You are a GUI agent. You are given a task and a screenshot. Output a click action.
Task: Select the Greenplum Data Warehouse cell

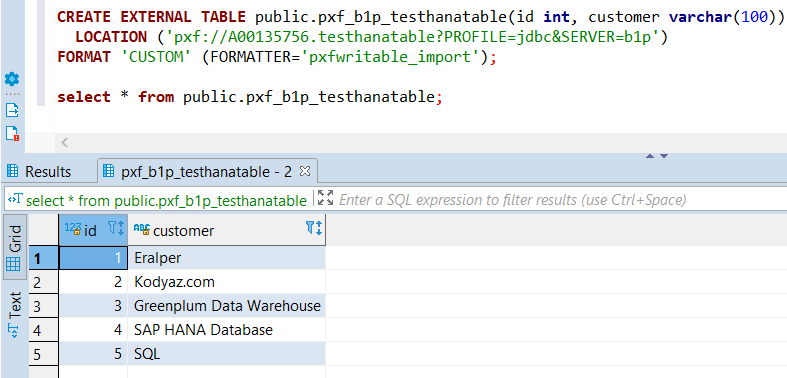tap(226, 306)
